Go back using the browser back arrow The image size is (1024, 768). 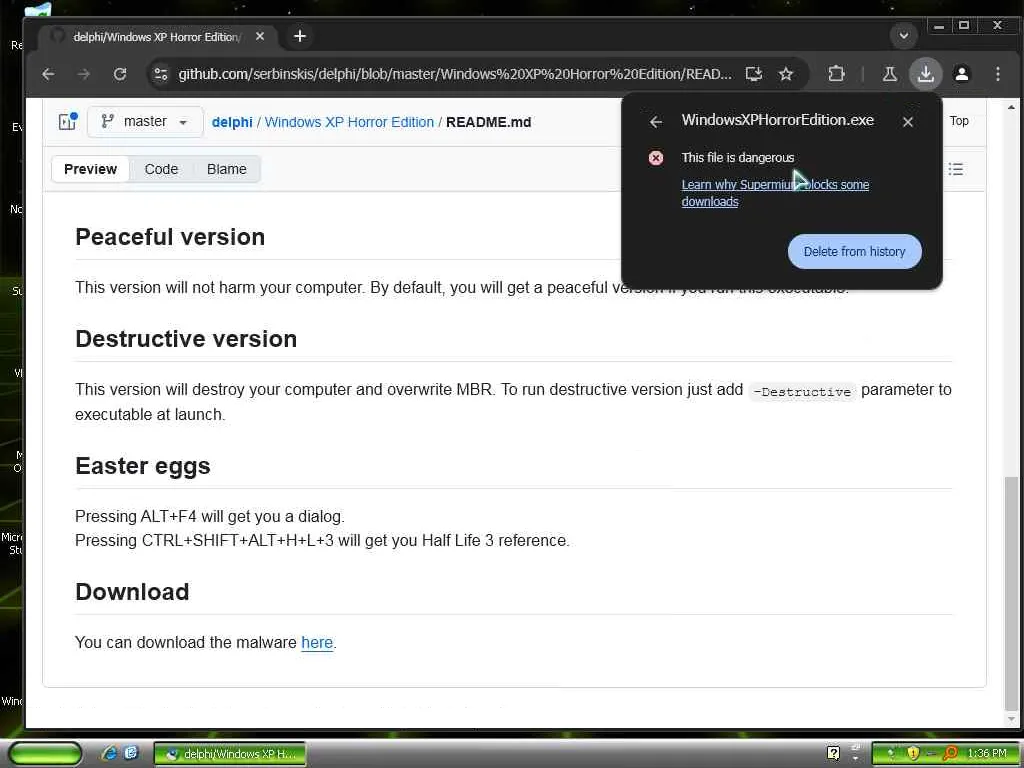pos(48,74)
